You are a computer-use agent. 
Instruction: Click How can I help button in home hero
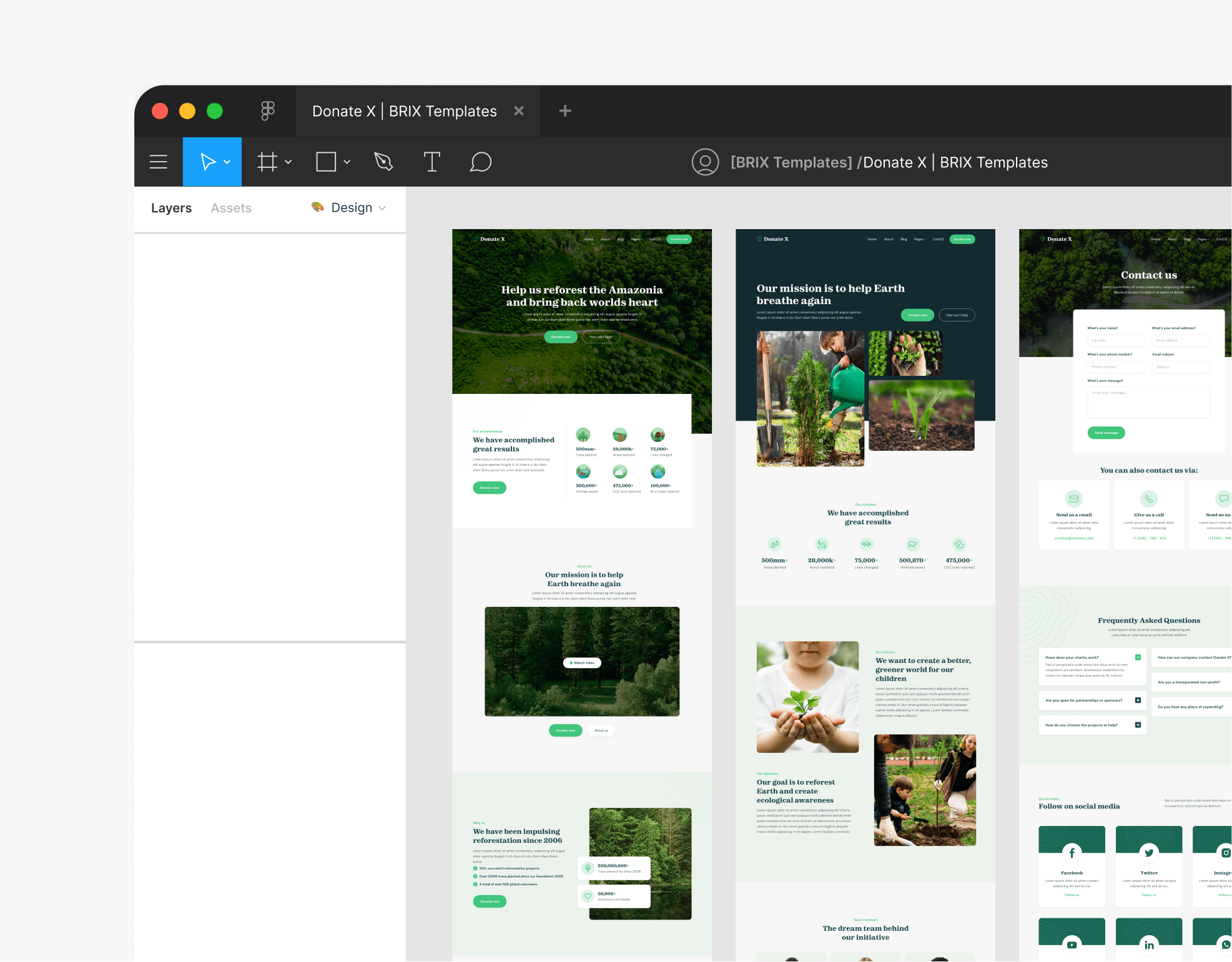point(601,337)
